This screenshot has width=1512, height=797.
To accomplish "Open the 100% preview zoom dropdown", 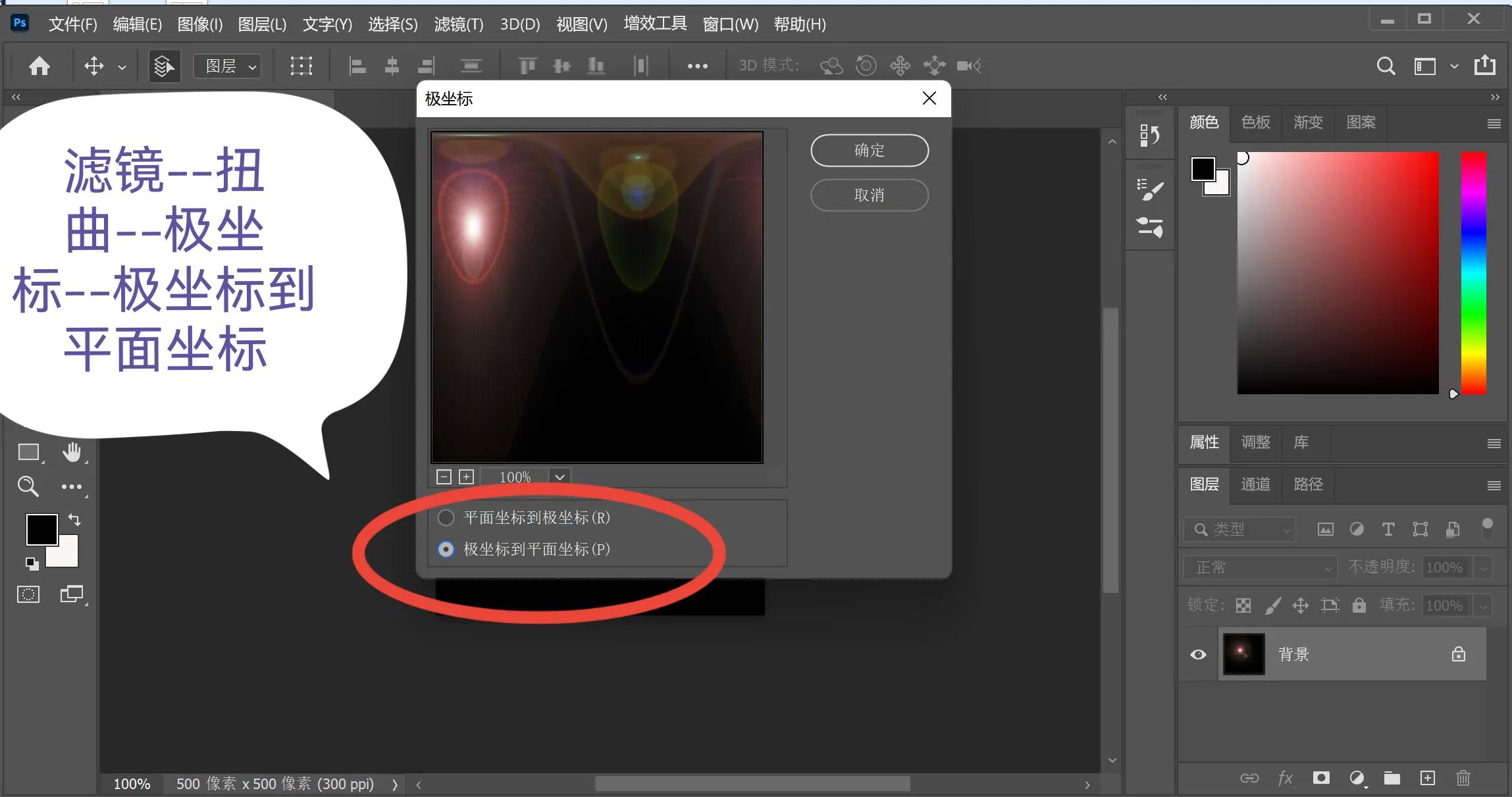I will point(560,476).
